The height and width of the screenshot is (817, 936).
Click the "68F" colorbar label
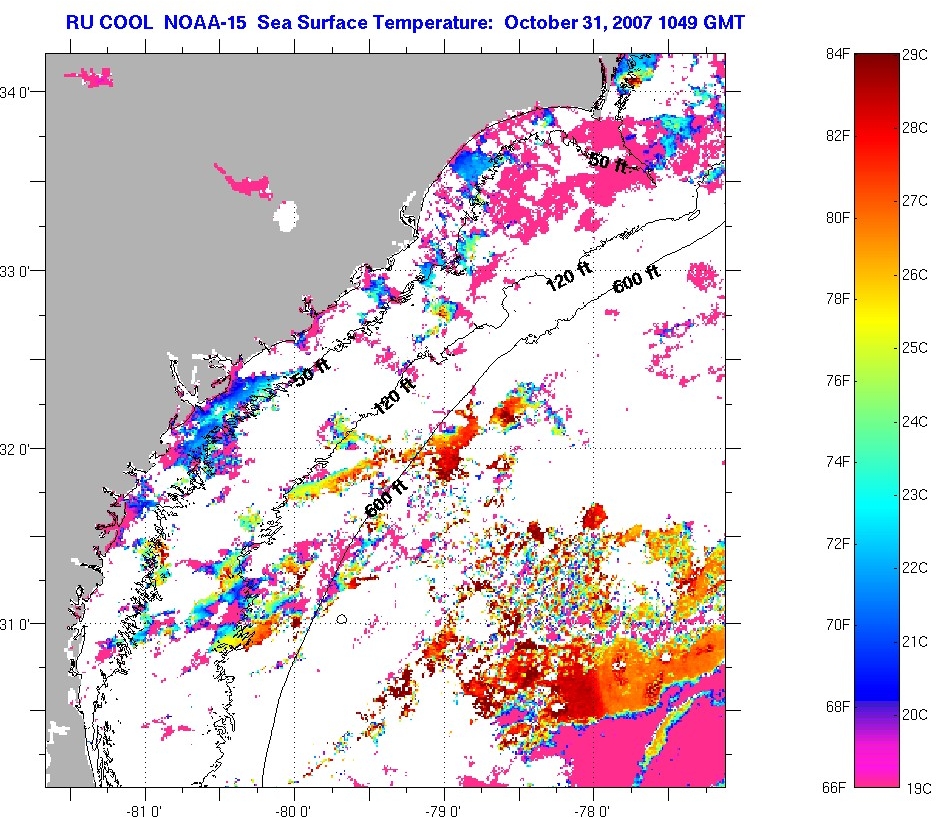tap(838, 707)
